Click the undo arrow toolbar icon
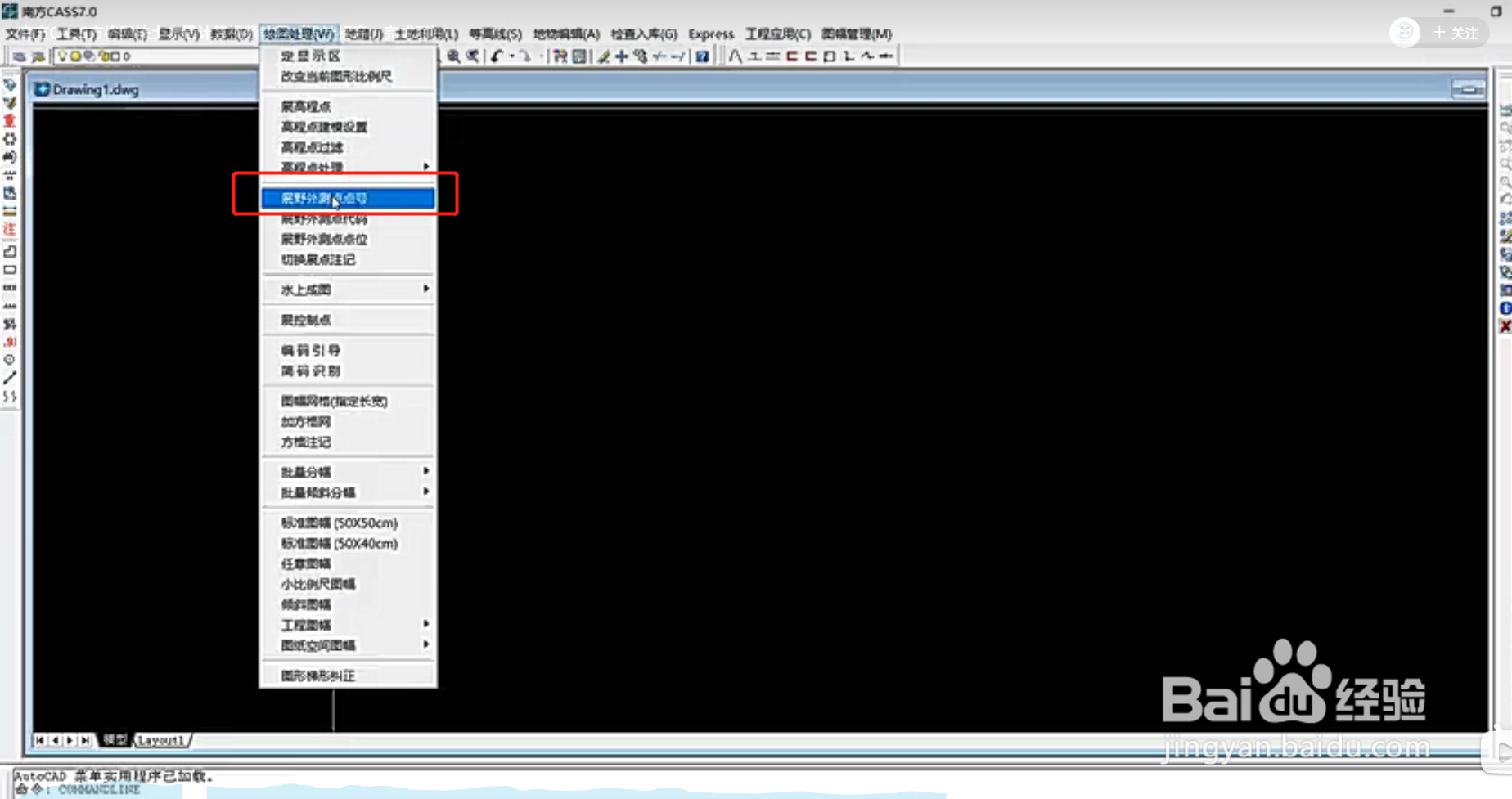This screenshot has height=799, width=1512. pyautogui.click(x=497, y=56)
